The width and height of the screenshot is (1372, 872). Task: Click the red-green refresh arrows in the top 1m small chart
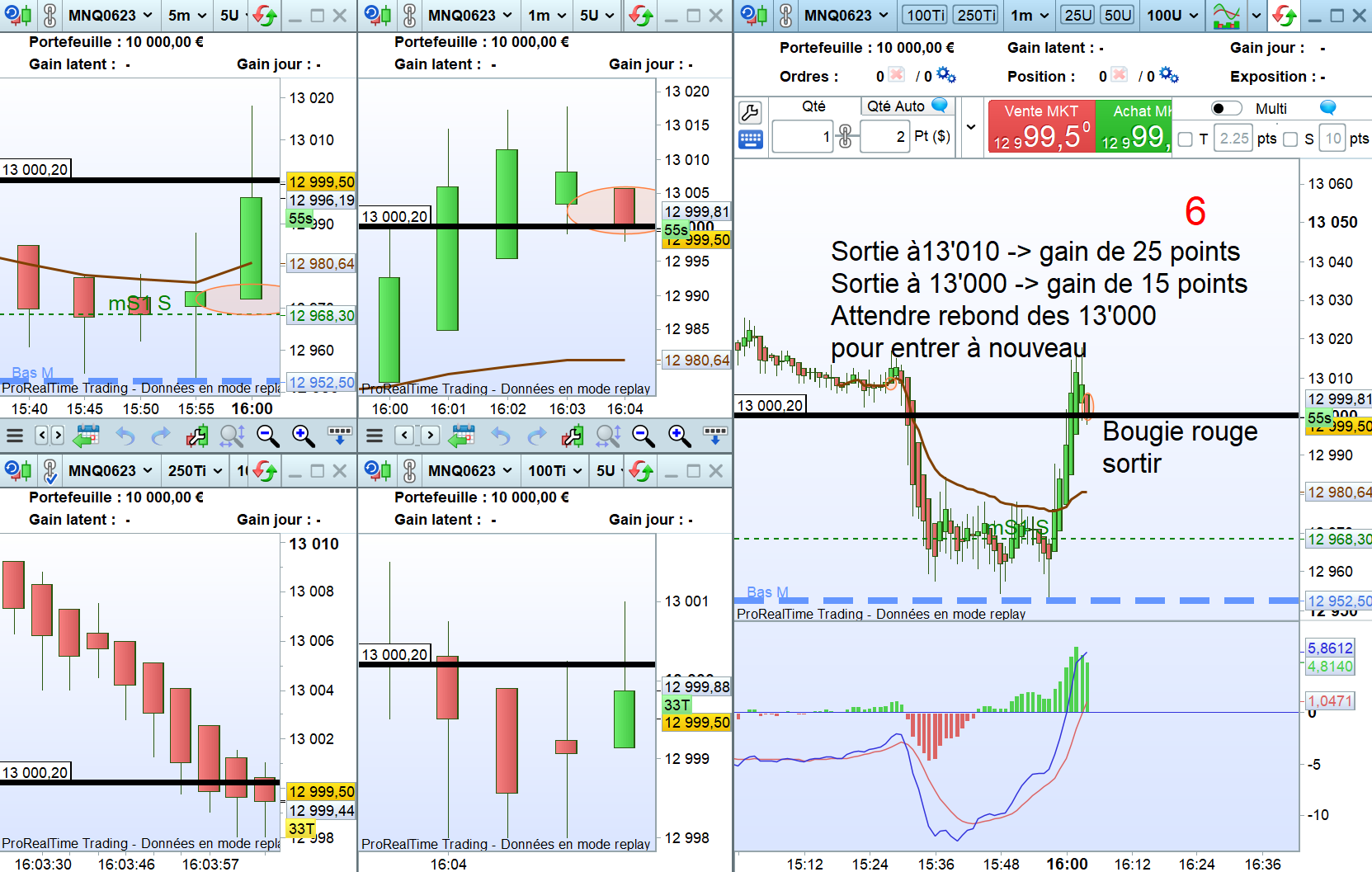coord(641,15)
